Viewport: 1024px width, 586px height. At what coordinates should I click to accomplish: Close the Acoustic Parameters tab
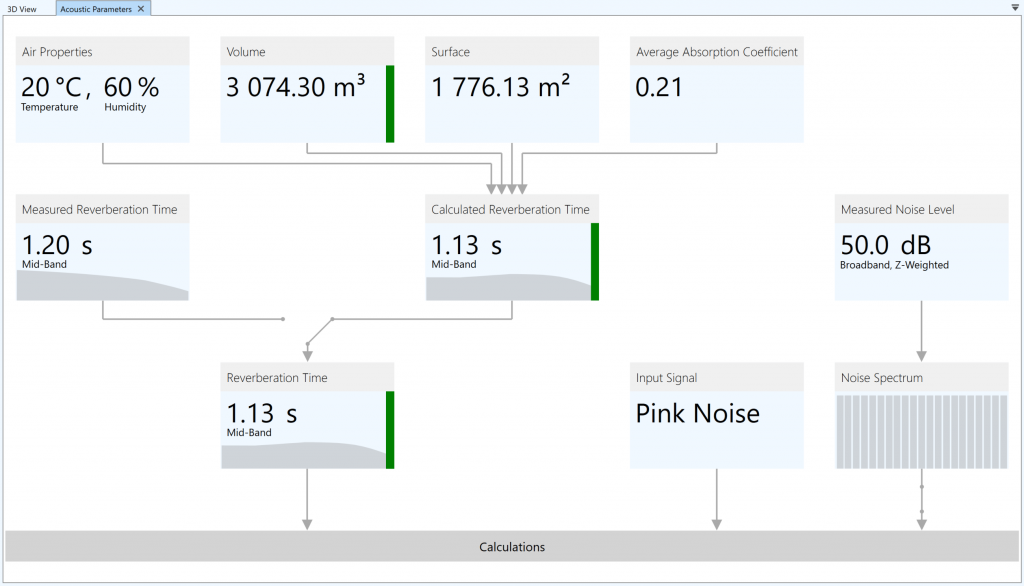pyautogui.click(x=141, y=8)
